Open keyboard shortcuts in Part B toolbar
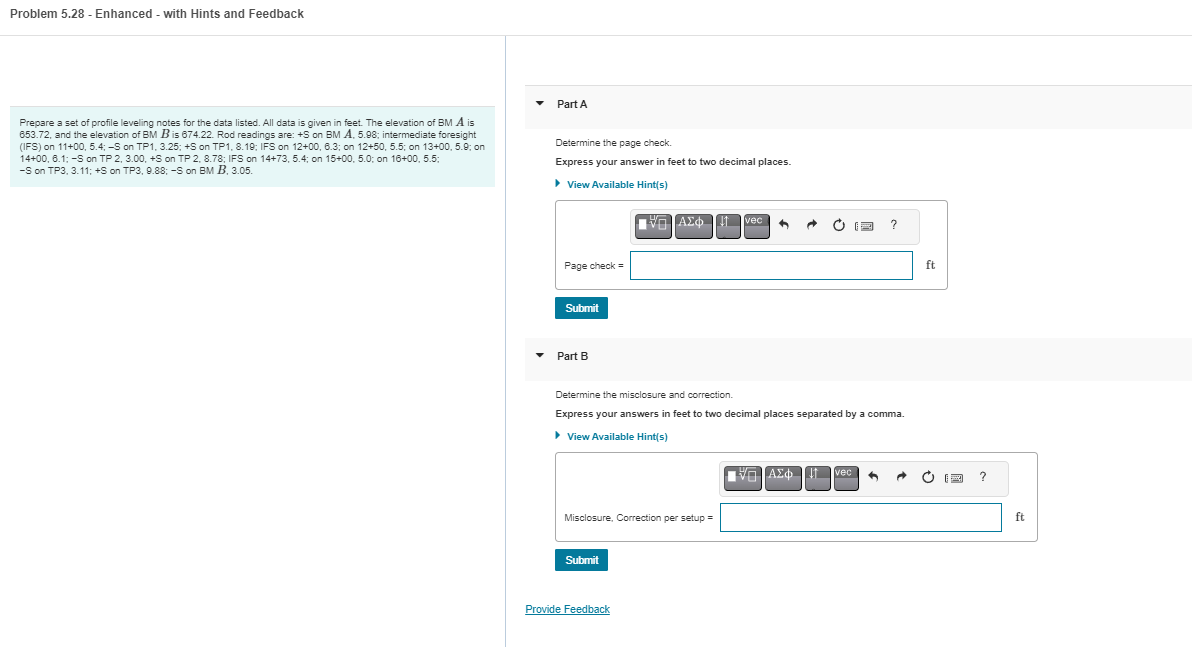The image size is (1192, 647). coord(953,478)
